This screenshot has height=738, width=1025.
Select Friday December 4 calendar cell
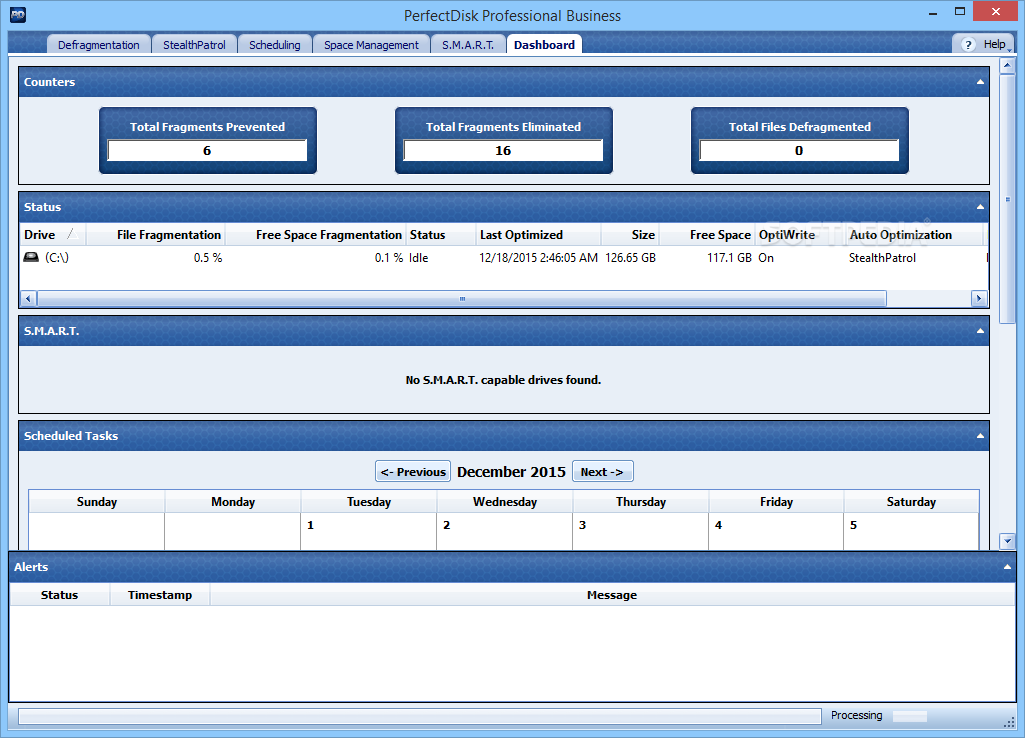776,531
